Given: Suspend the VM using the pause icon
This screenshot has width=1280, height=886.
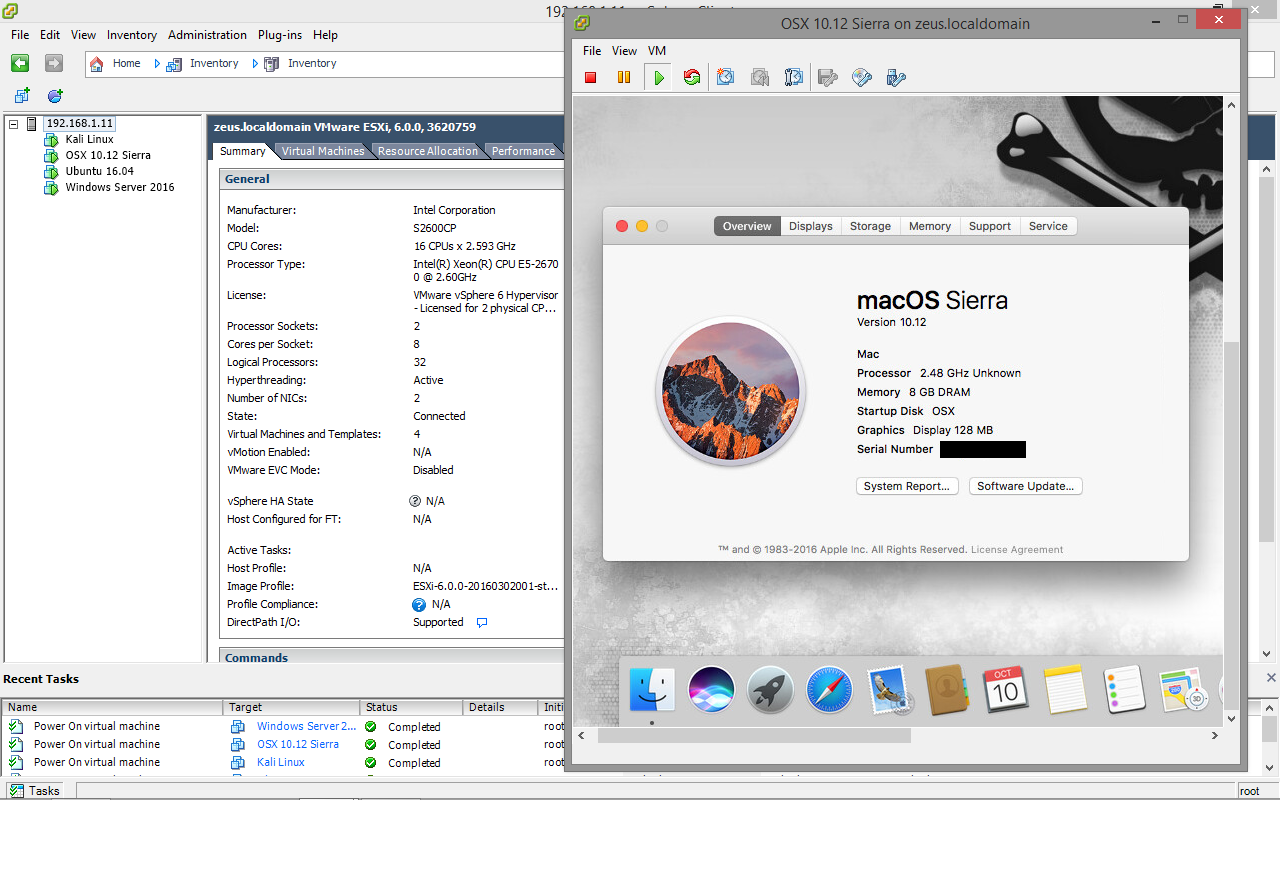Looking at the screenshot, I should coord(624,77).
